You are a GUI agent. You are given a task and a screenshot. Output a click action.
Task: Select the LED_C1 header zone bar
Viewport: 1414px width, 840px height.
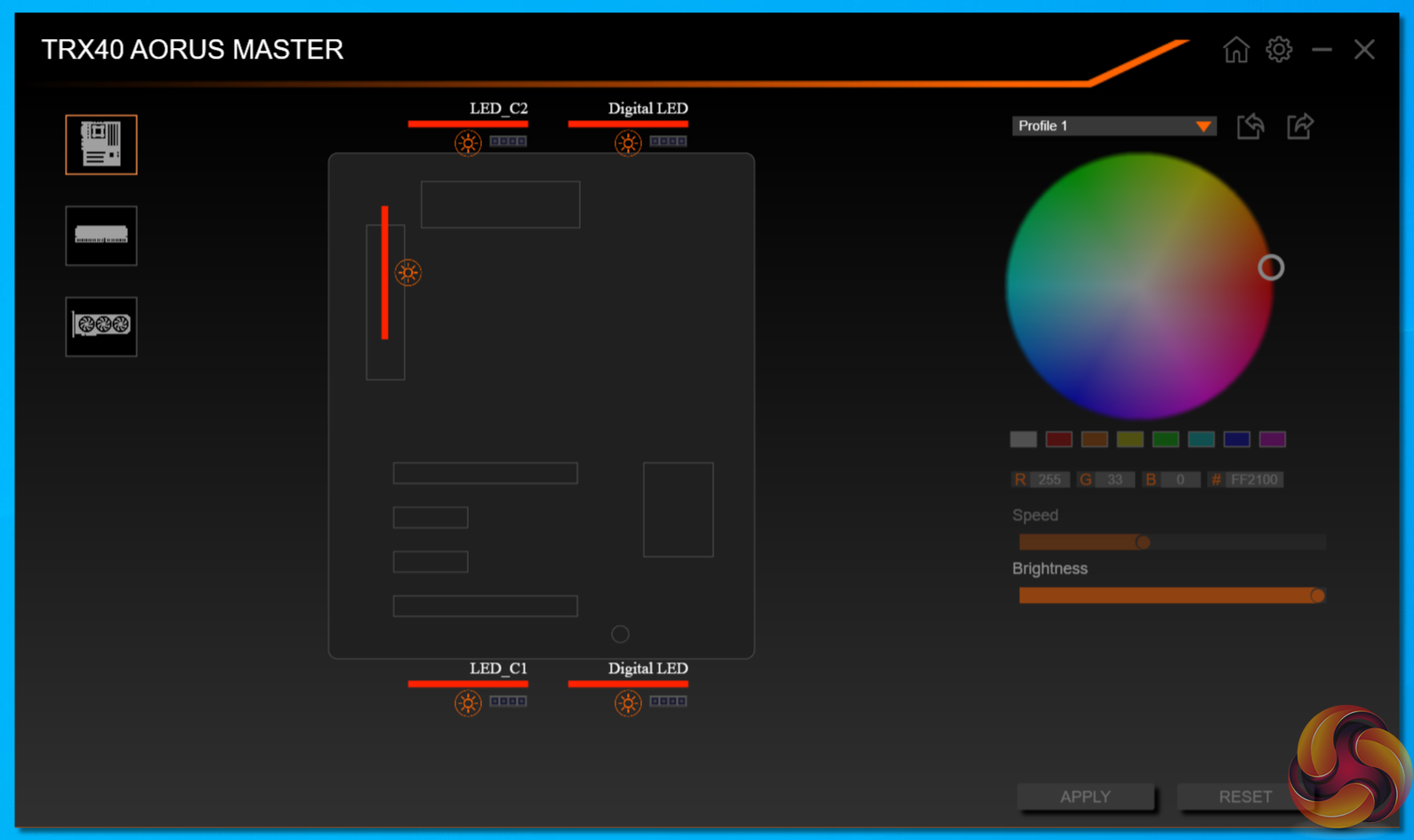pyautogui.click(x=468, y=684)
